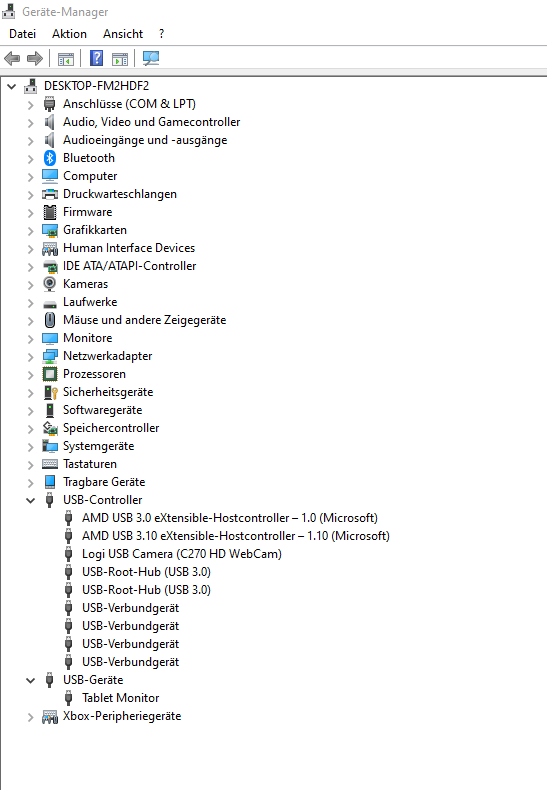
Task: Click the scan for hardware changes monitor icon
Action: (x=151, y=58)
